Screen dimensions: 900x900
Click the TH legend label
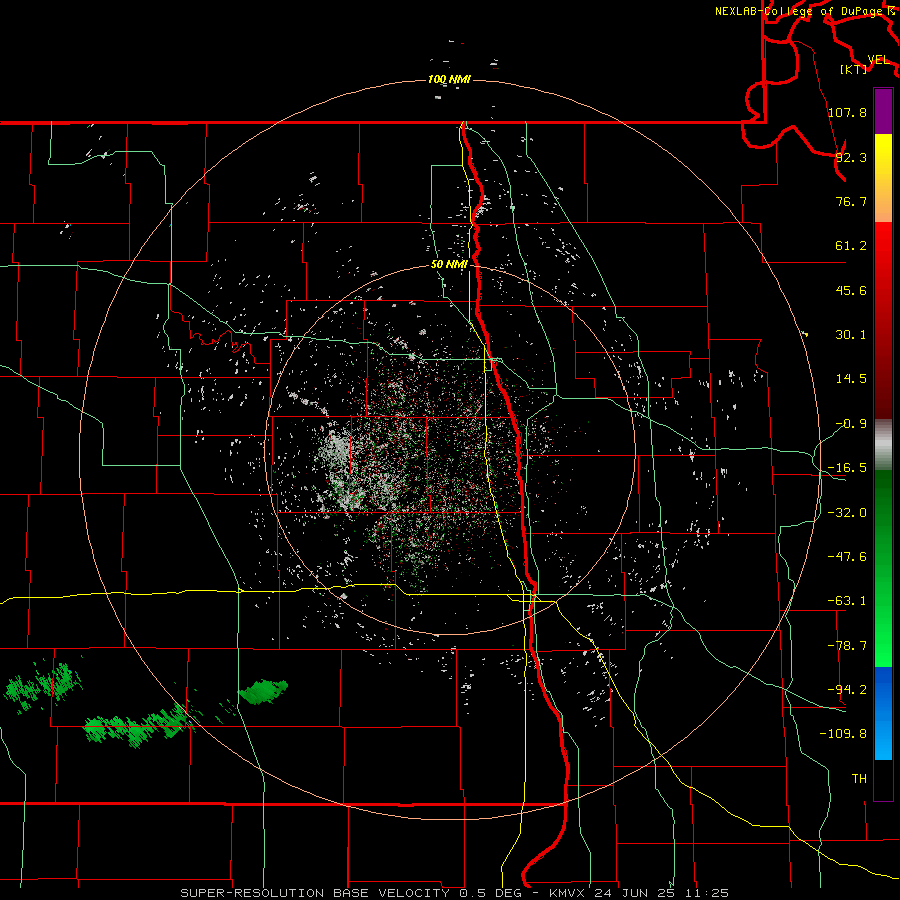(x=859, y=779)
